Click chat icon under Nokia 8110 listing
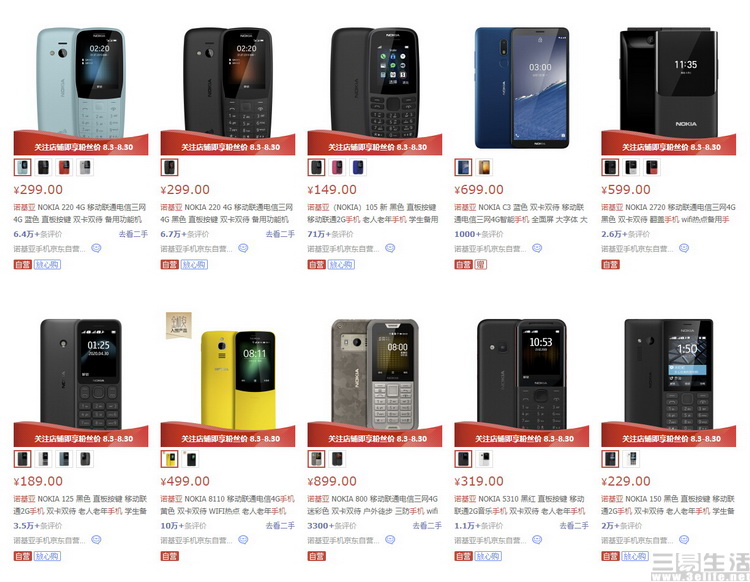This screenshot has width=750, height=582. click(243, 540)
